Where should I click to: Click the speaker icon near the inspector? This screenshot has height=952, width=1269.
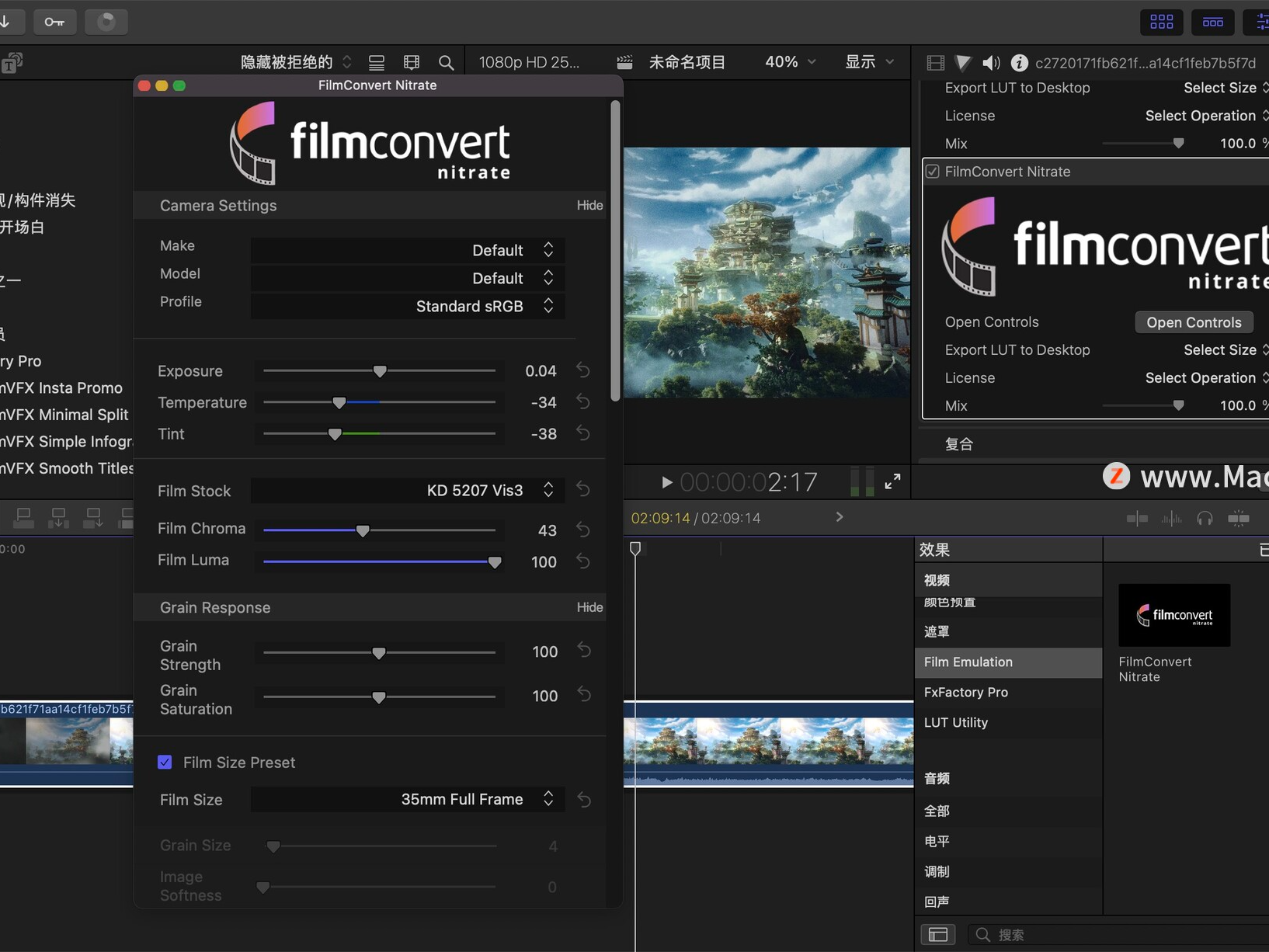tap(990, 62)
